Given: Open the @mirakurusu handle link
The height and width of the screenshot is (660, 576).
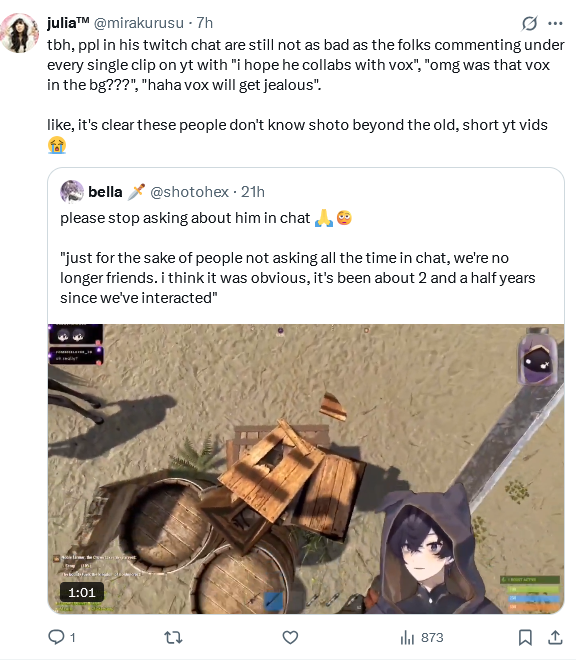Looking at the screenshot, I should coord(139,23).
